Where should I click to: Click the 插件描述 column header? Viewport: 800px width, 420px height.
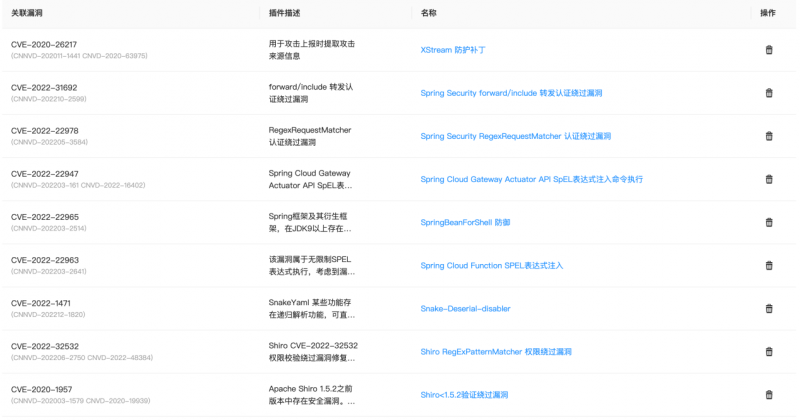(x=285, y=13)
